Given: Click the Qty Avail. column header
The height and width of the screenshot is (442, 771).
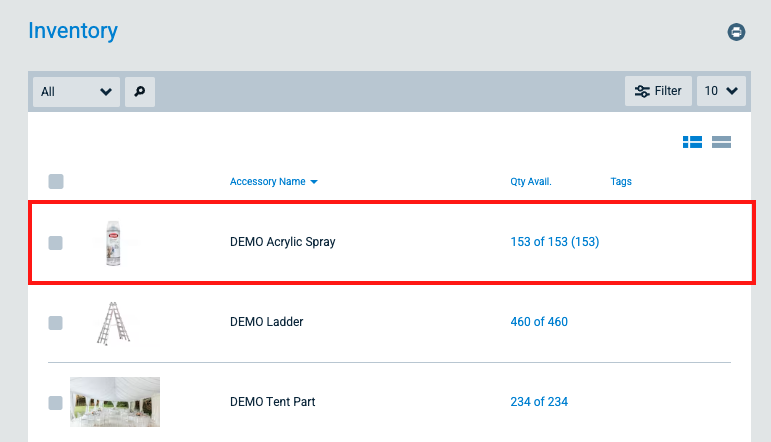Looking at the screenshot, I should (531, 182).
